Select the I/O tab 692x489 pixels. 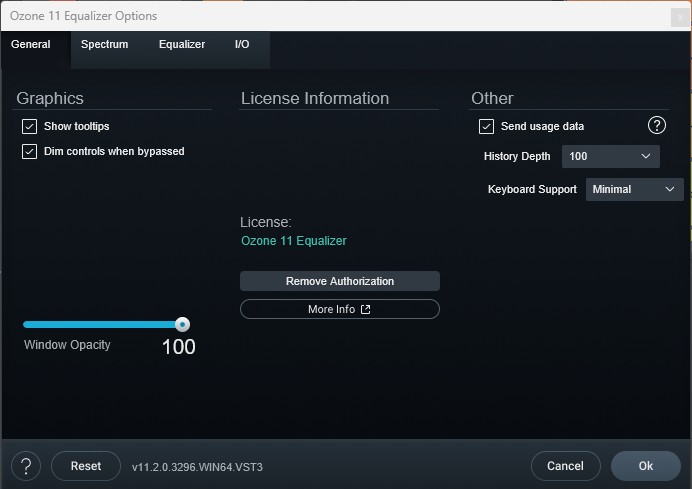click(x=242, y=45)
